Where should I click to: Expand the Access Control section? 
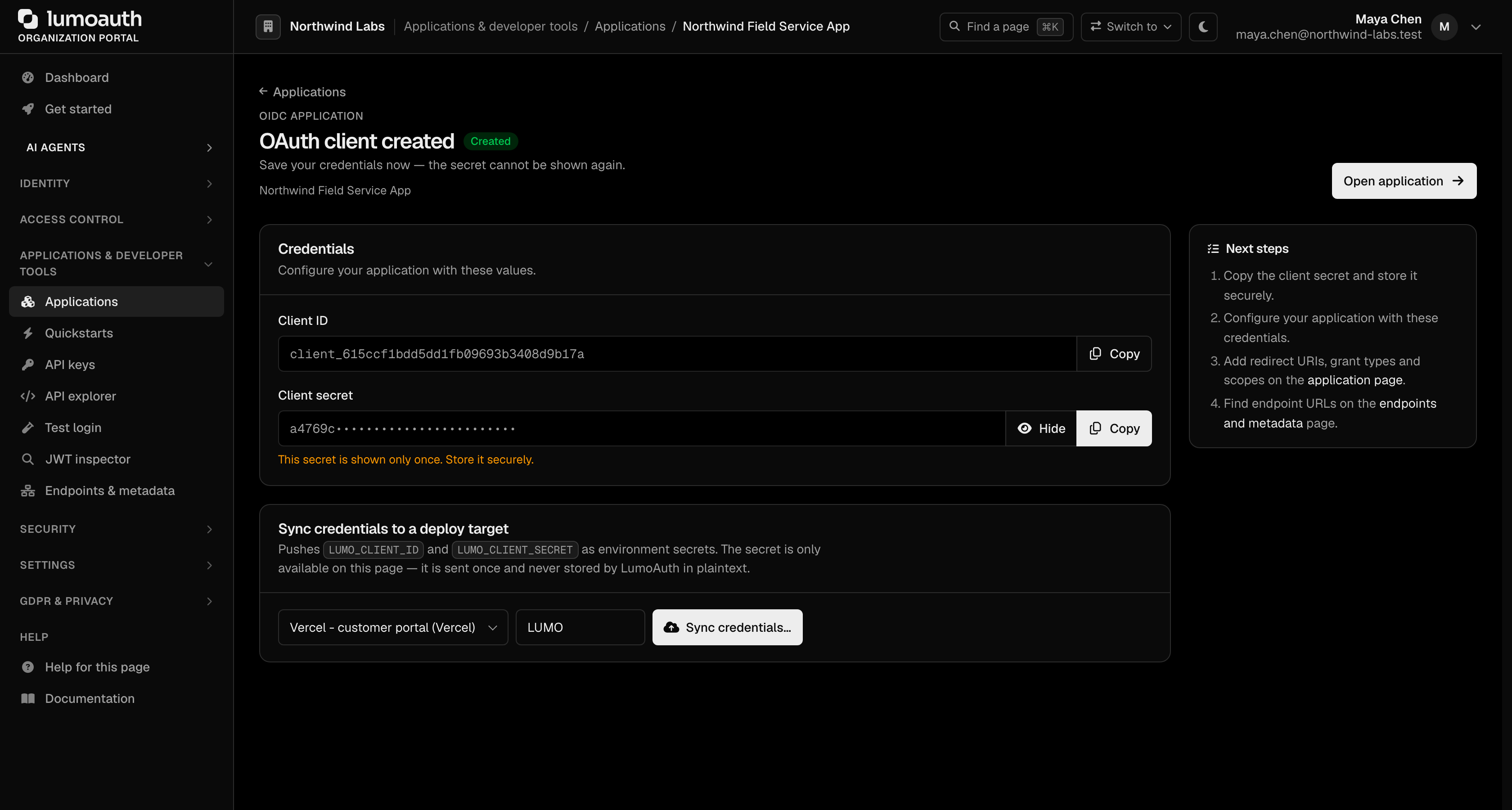click(116, 220)
